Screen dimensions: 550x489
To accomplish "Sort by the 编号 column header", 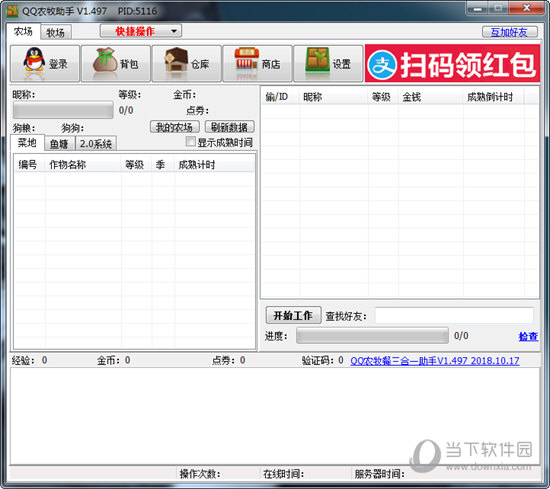I will [30, 165].
